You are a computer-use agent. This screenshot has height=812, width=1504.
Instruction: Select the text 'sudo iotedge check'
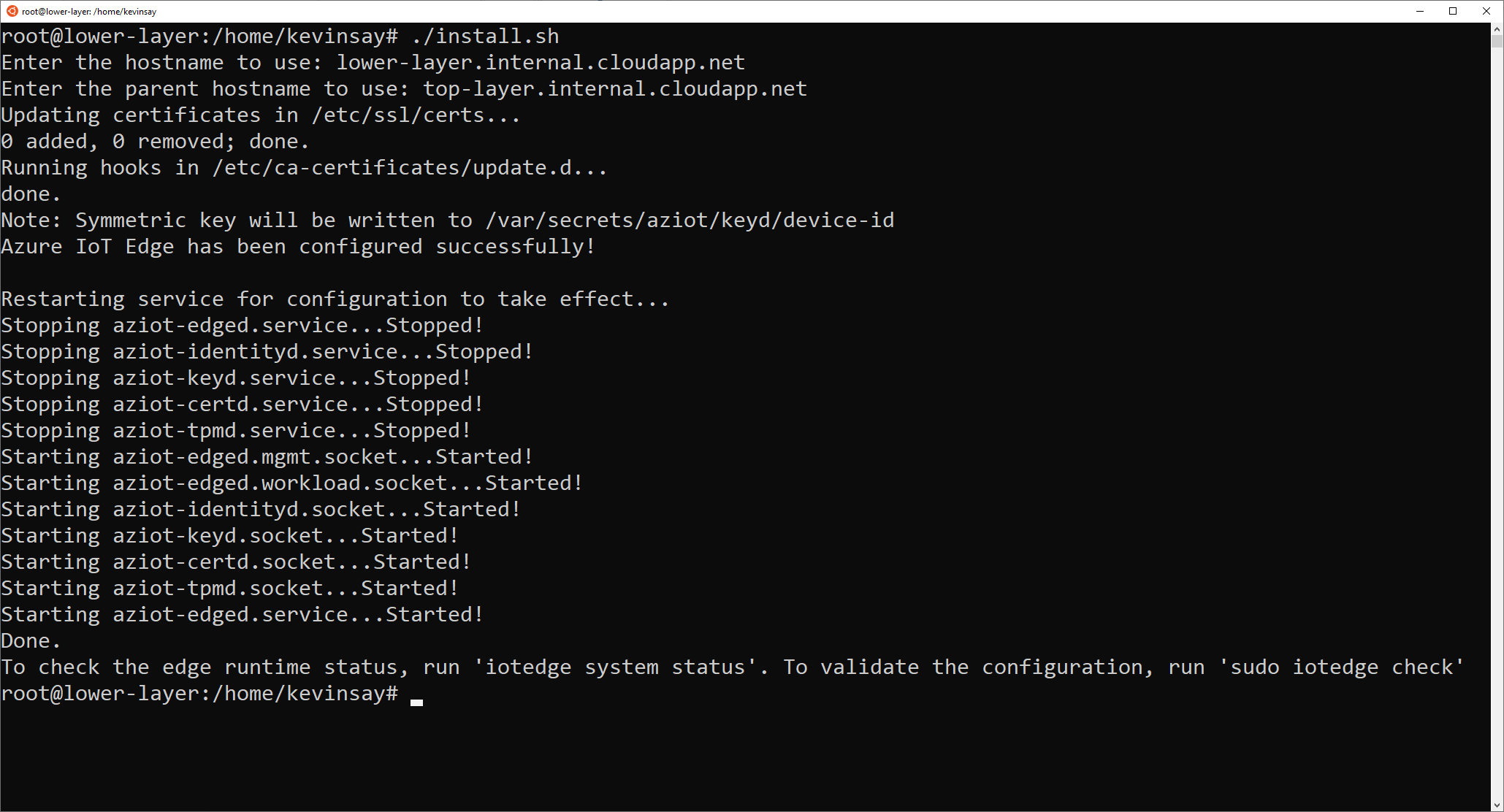click(x=1342, y=667)
